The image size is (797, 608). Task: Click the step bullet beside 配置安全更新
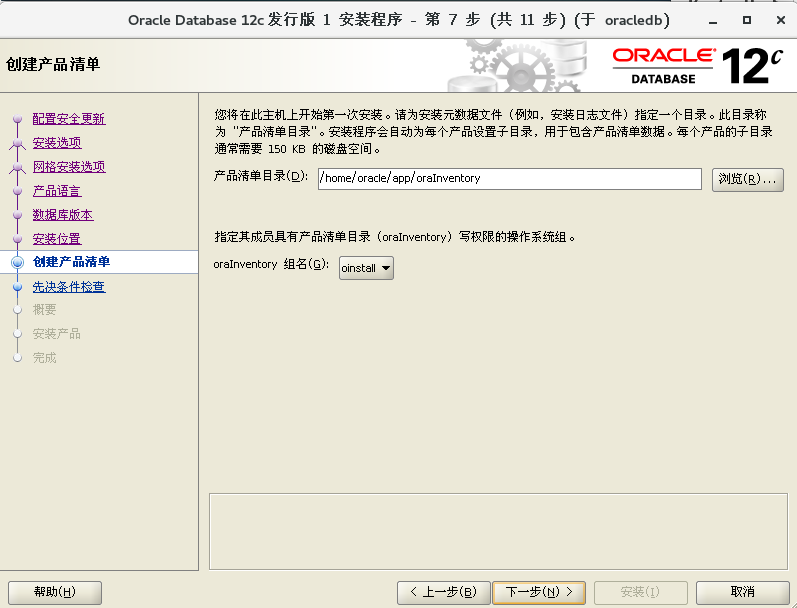coord(18,119)
